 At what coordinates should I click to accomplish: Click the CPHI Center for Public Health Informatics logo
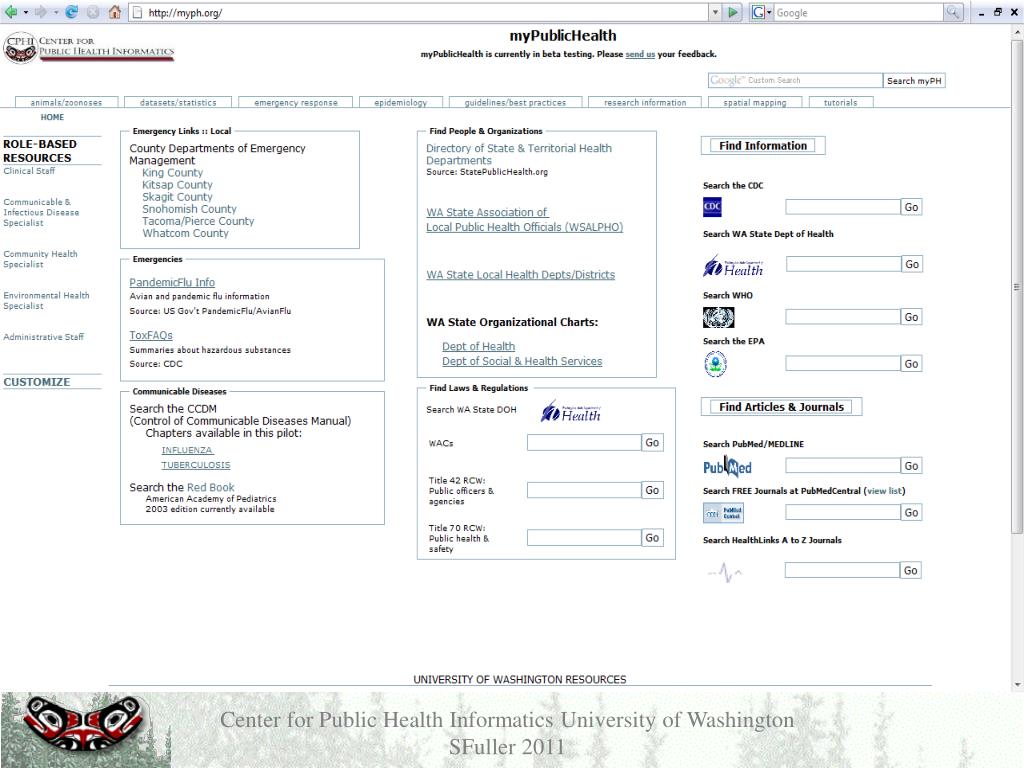89,48
